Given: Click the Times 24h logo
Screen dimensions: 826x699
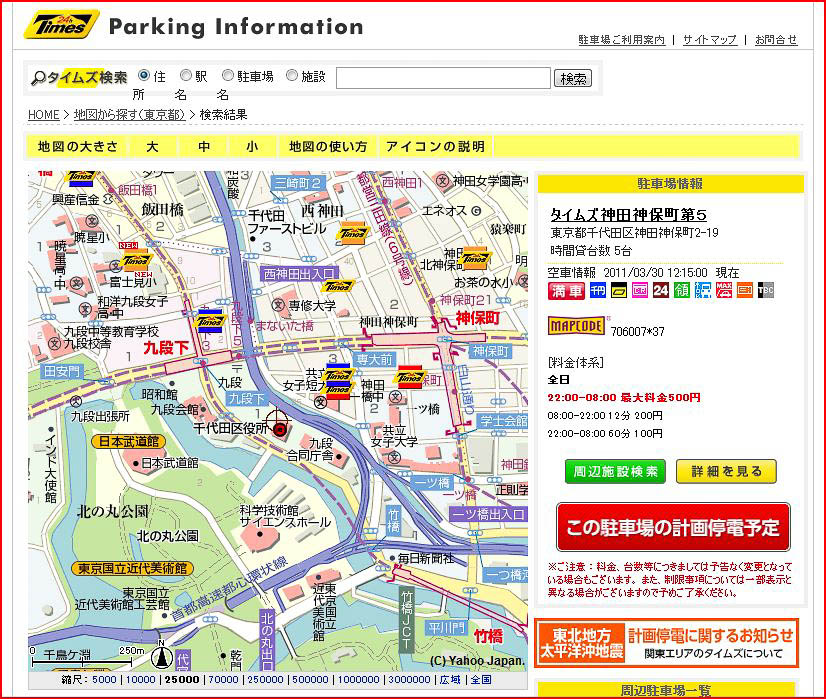Looking at the screenshot, I should point(61,25).
